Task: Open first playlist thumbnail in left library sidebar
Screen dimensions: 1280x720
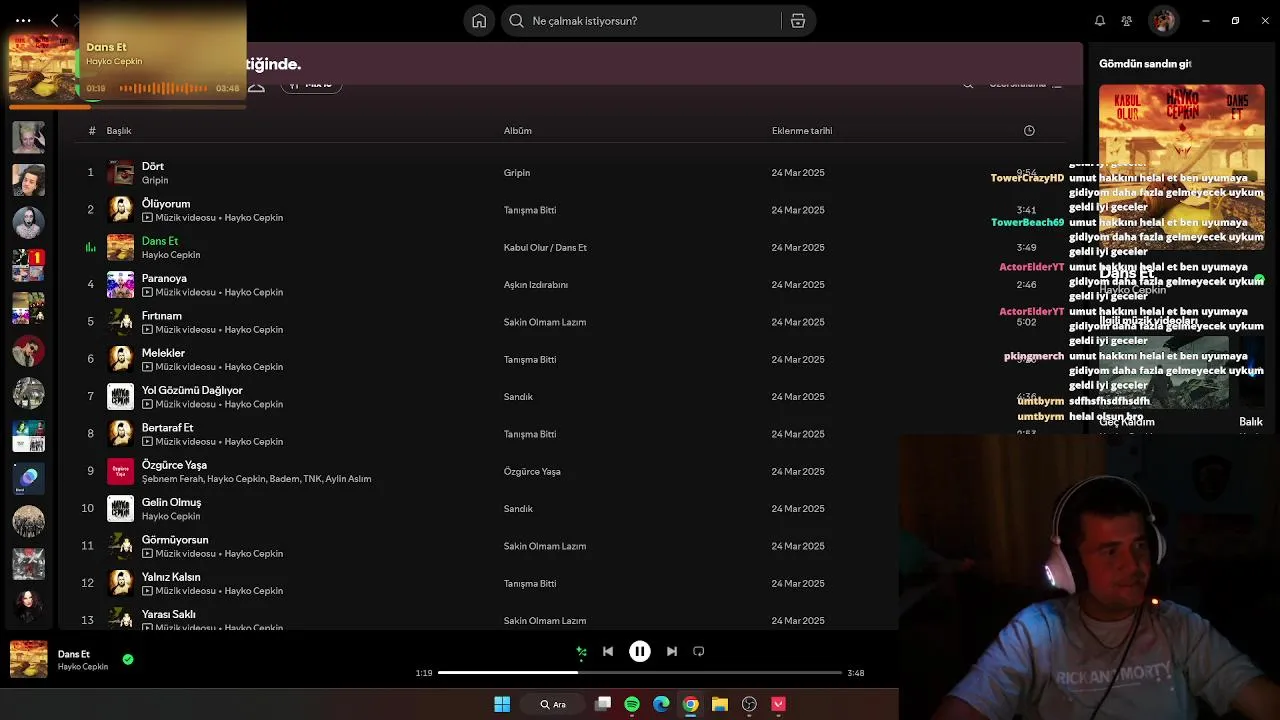Action: [28, 137]
